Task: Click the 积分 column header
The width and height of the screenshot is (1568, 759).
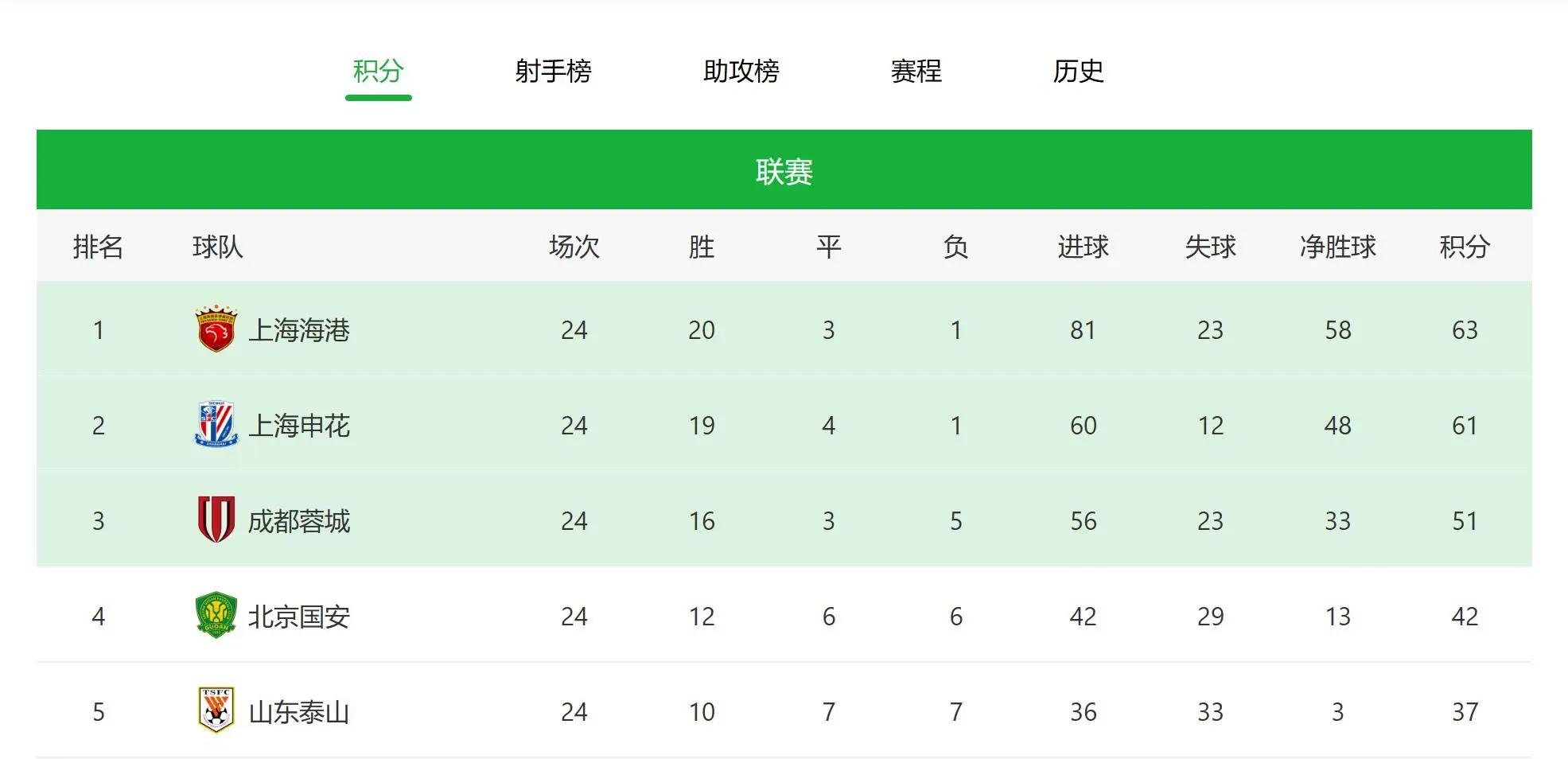Action: 1465,247
